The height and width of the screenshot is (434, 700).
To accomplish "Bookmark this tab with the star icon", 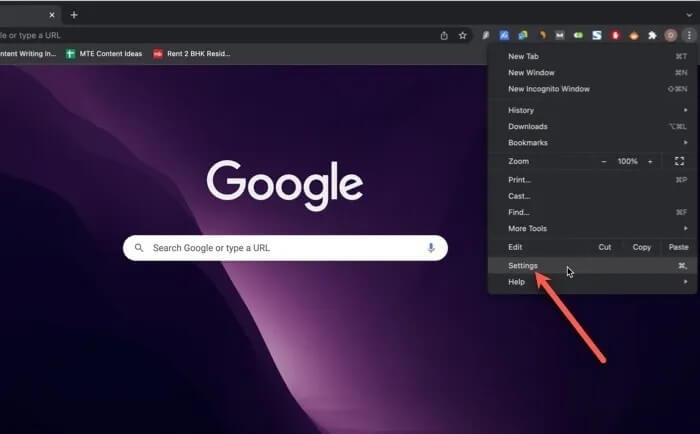I will coord(462,36).
